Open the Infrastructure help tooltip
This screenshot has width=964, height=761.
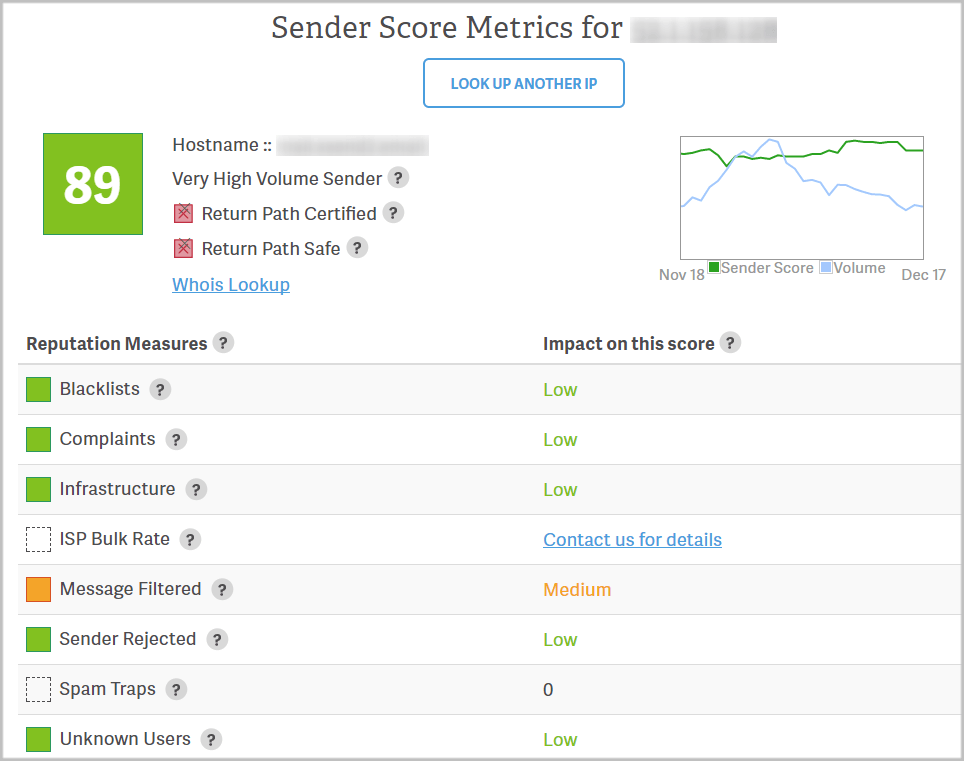[196, 489]
